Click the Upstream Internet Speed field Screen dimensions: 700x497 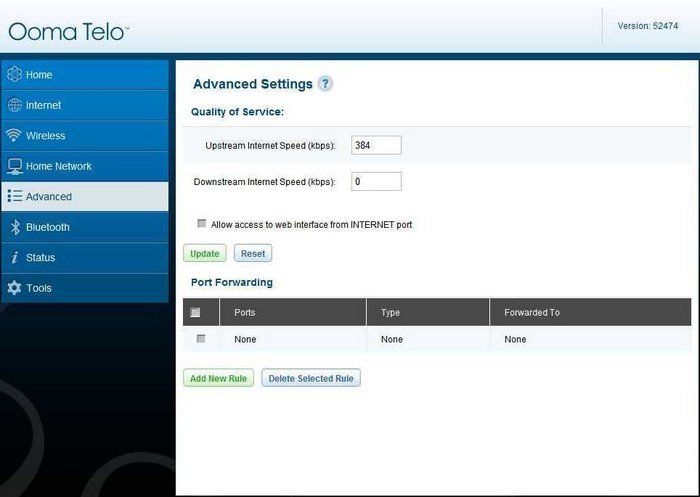coord(376,145)
